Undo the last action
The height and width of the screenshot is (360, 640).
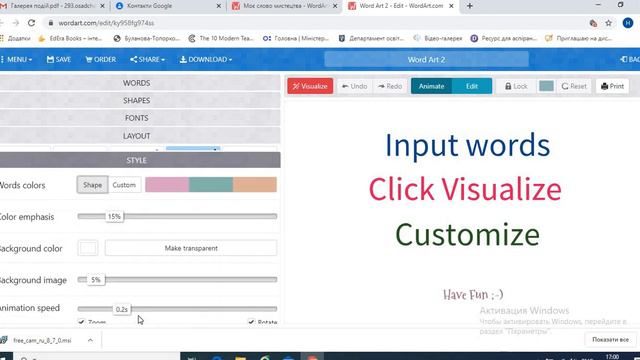[354, 86]
